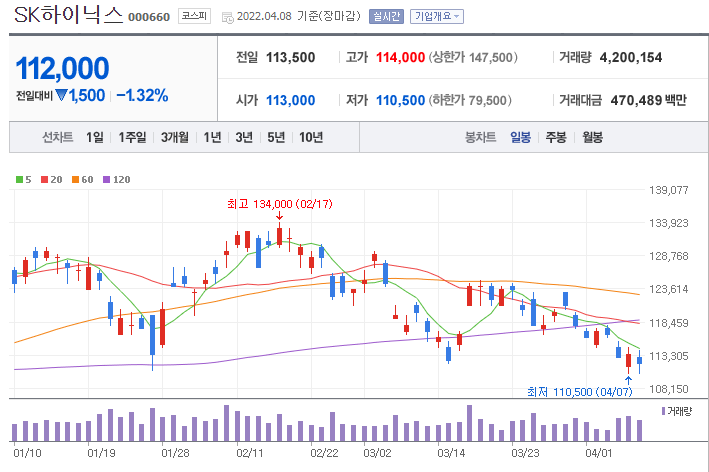The width and height of the screenshot is (709, 472).
Task: Click the 139,077 price axis label
Action: (x=669, y=190)
